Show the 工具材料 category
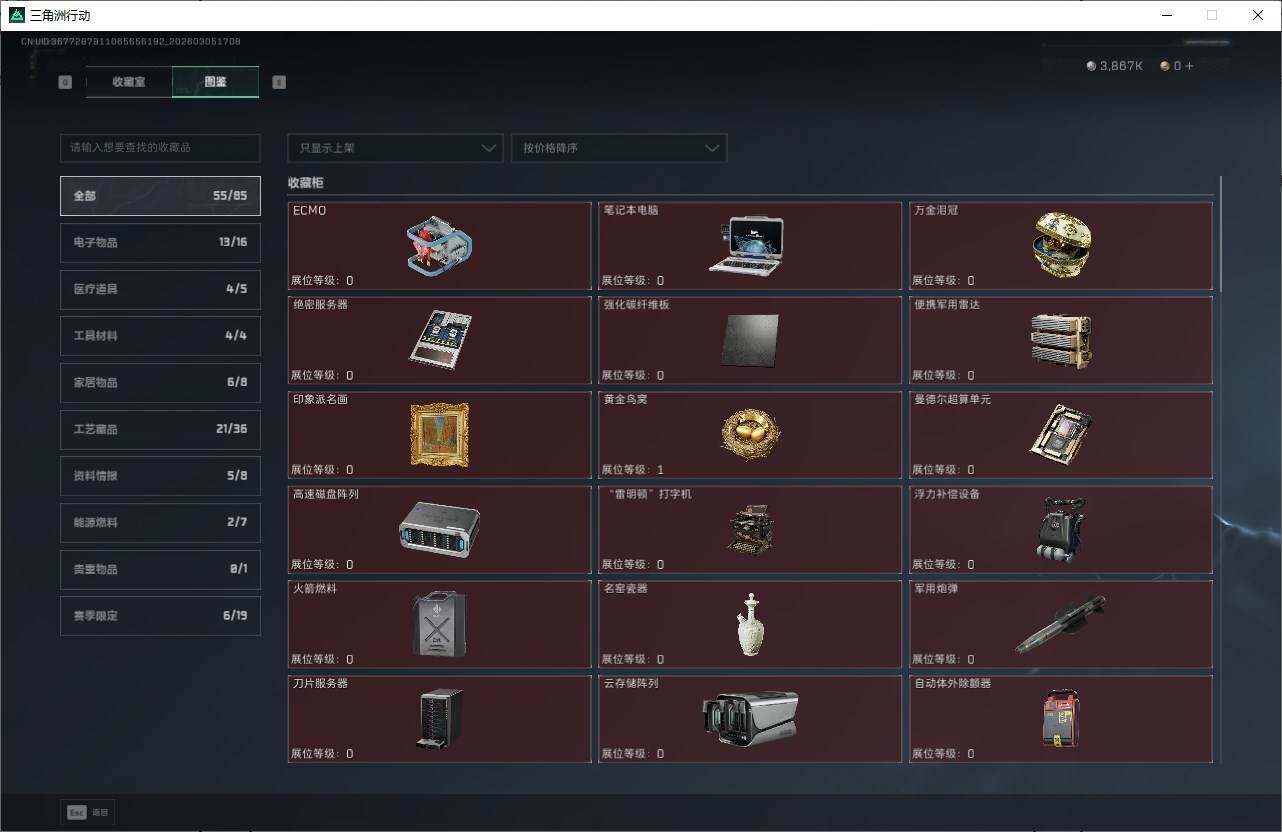 pos(160,336)
